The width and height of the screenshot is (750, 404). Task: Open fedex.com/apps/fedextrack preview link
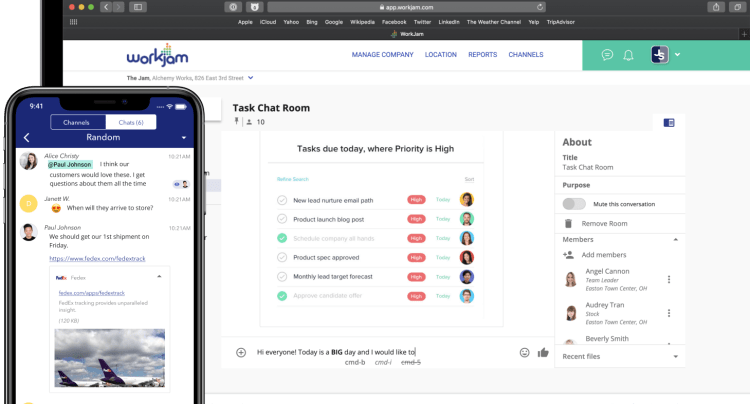click(x=91, y=293)
